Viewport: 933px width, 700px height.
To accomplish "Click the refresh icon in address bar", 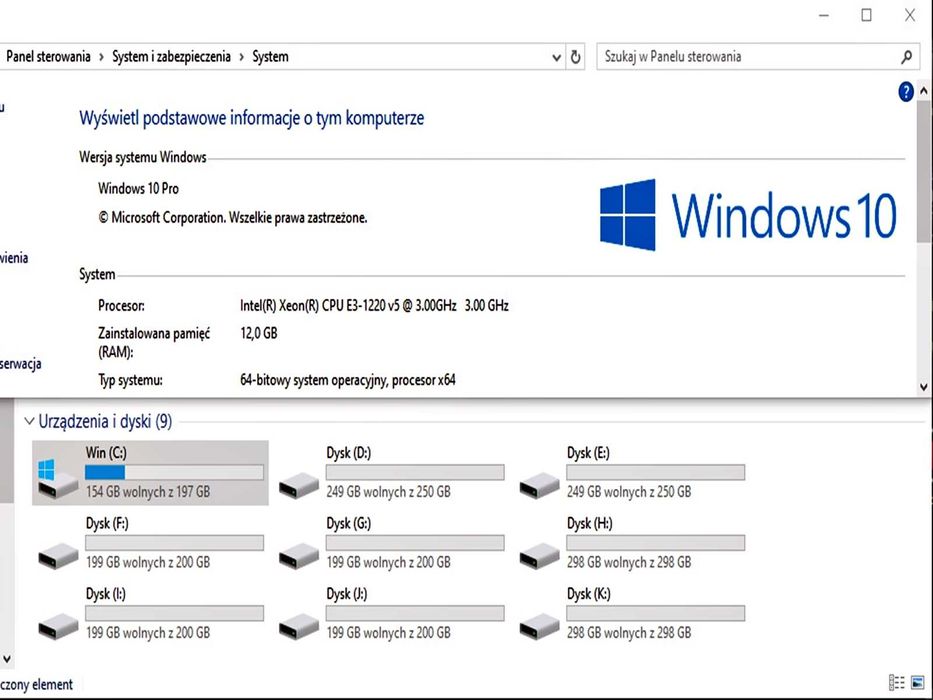I will coord(575,57).
